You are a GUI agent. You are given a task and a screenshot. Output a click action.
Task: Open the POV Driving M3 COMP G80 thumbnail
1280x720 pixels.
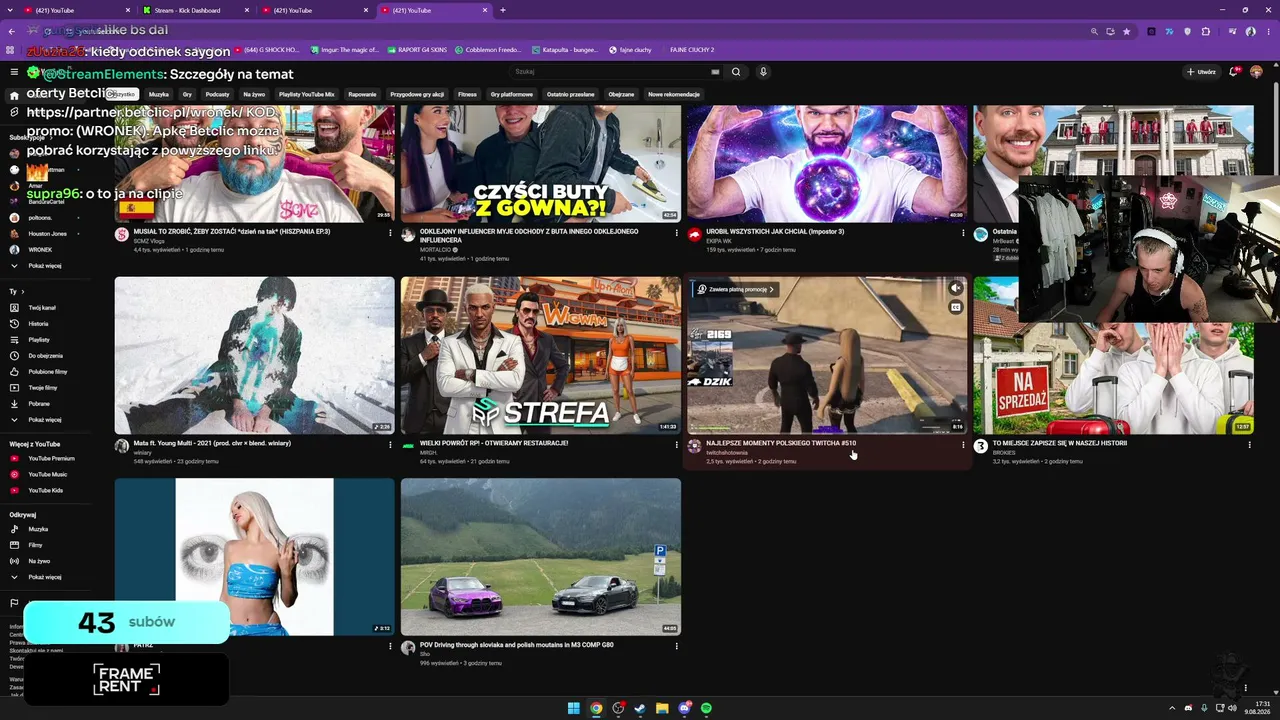[x=540, y=556]
